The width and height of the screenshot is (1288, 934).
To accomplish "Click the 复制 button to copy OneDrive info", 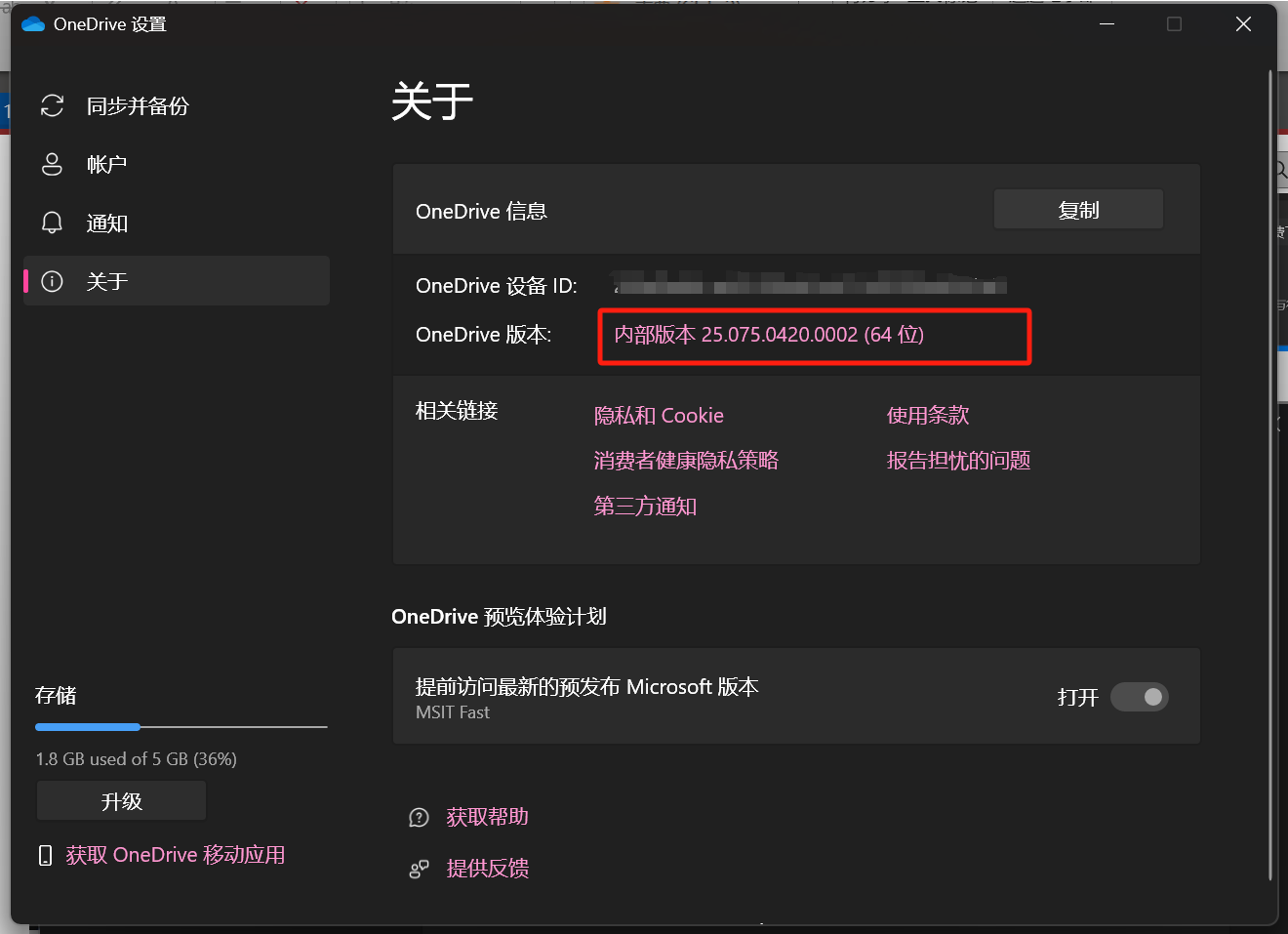I will click(x=1078, y=209).
